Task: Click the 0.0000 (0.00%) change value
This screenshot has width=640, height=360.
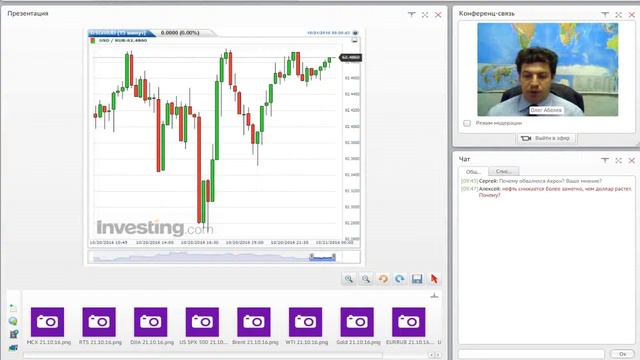Action: pos(180,33)
